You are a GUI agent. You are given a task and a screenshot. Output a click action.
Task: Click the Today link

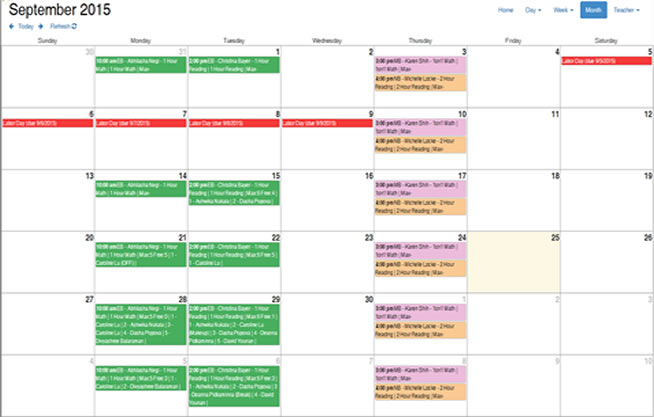[x=26, y=26]
